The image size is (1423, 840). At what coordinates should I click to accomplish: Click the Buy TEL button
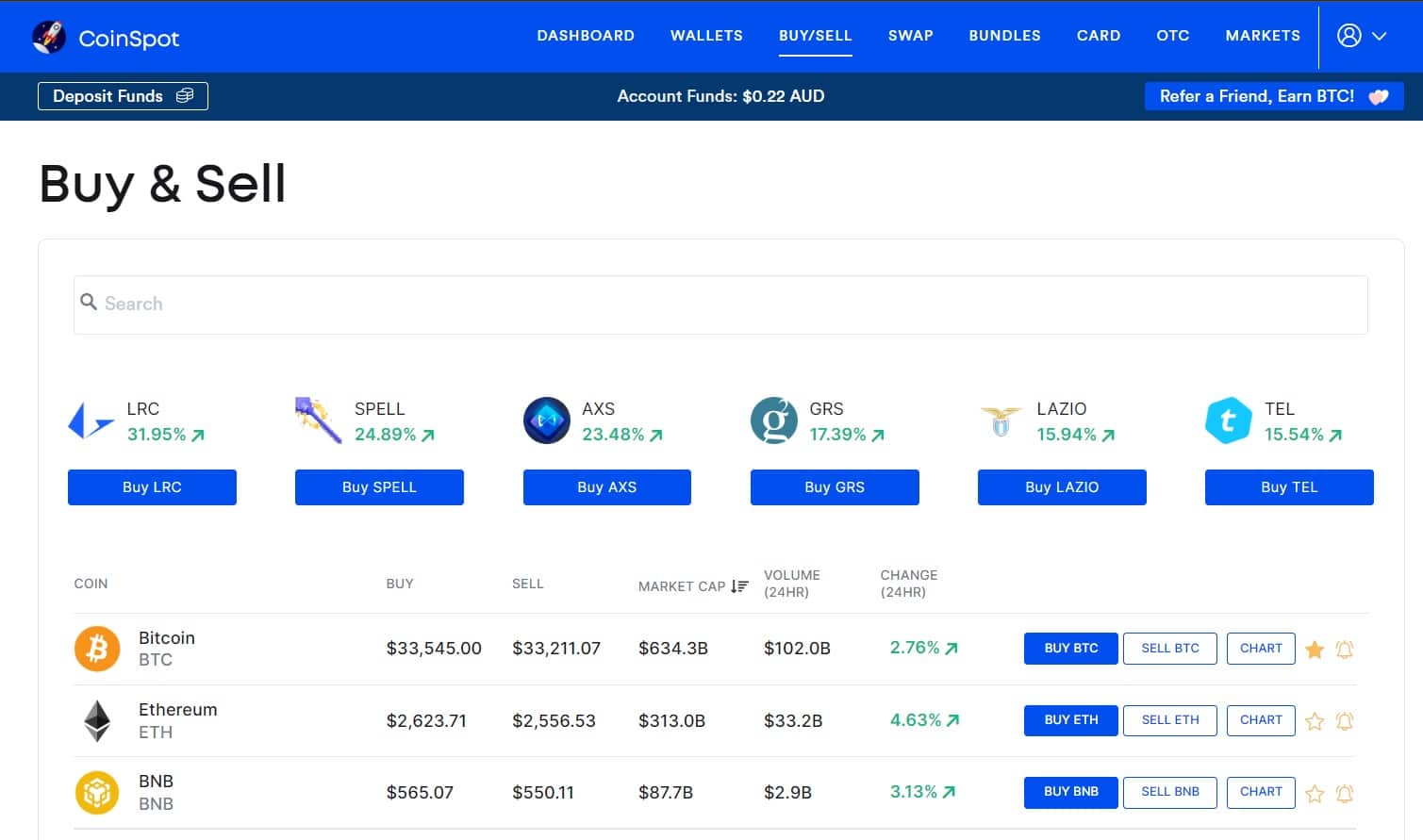click(x=1289, y=487)
